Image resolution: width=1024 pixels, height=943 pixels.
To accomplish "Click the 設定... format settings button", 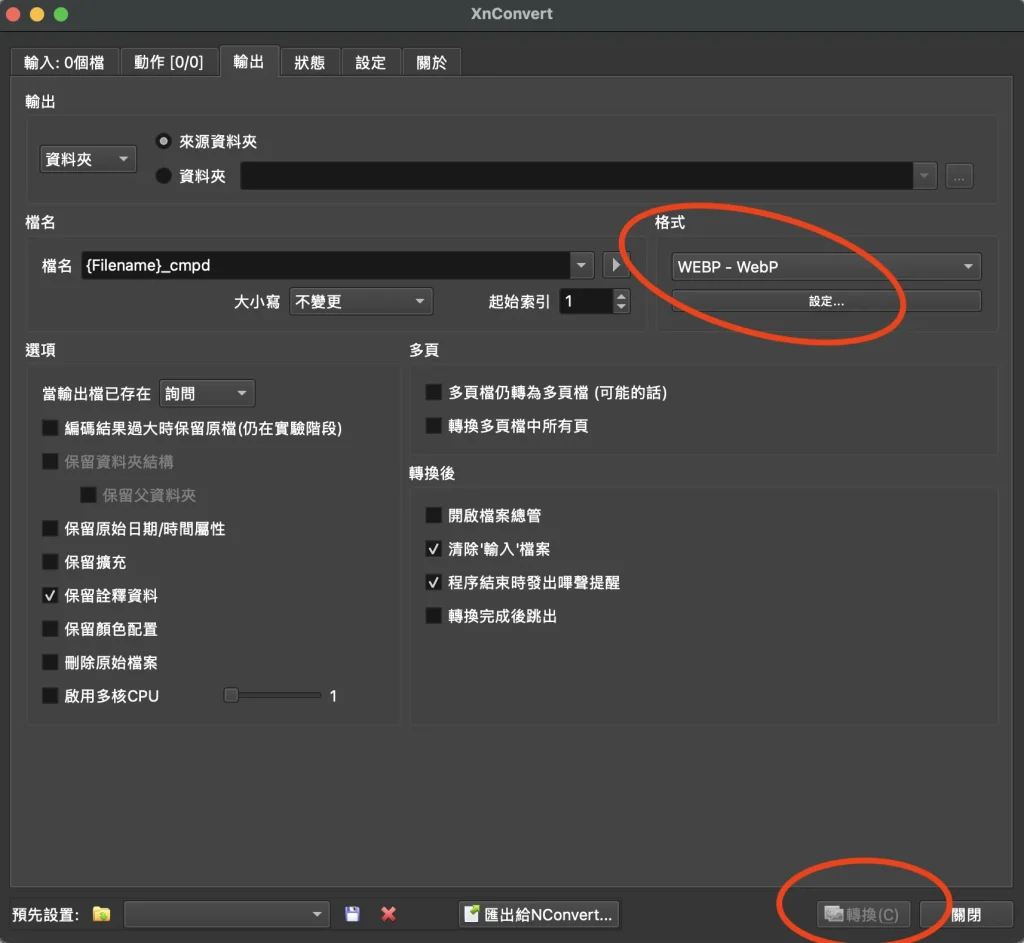I will point(826,301).
